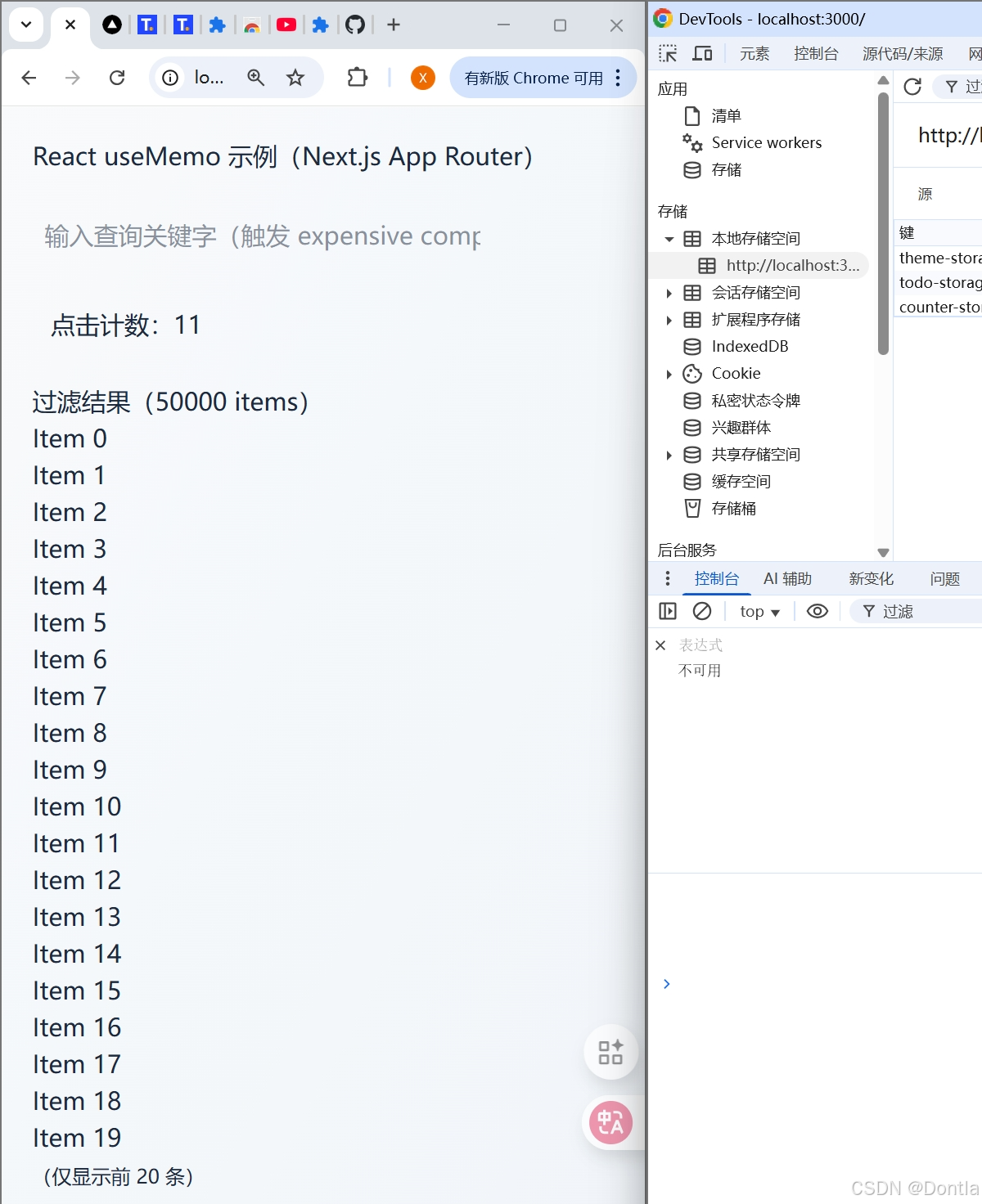
Task: Open the drawer three-dot menu
Action: (668, 579)
